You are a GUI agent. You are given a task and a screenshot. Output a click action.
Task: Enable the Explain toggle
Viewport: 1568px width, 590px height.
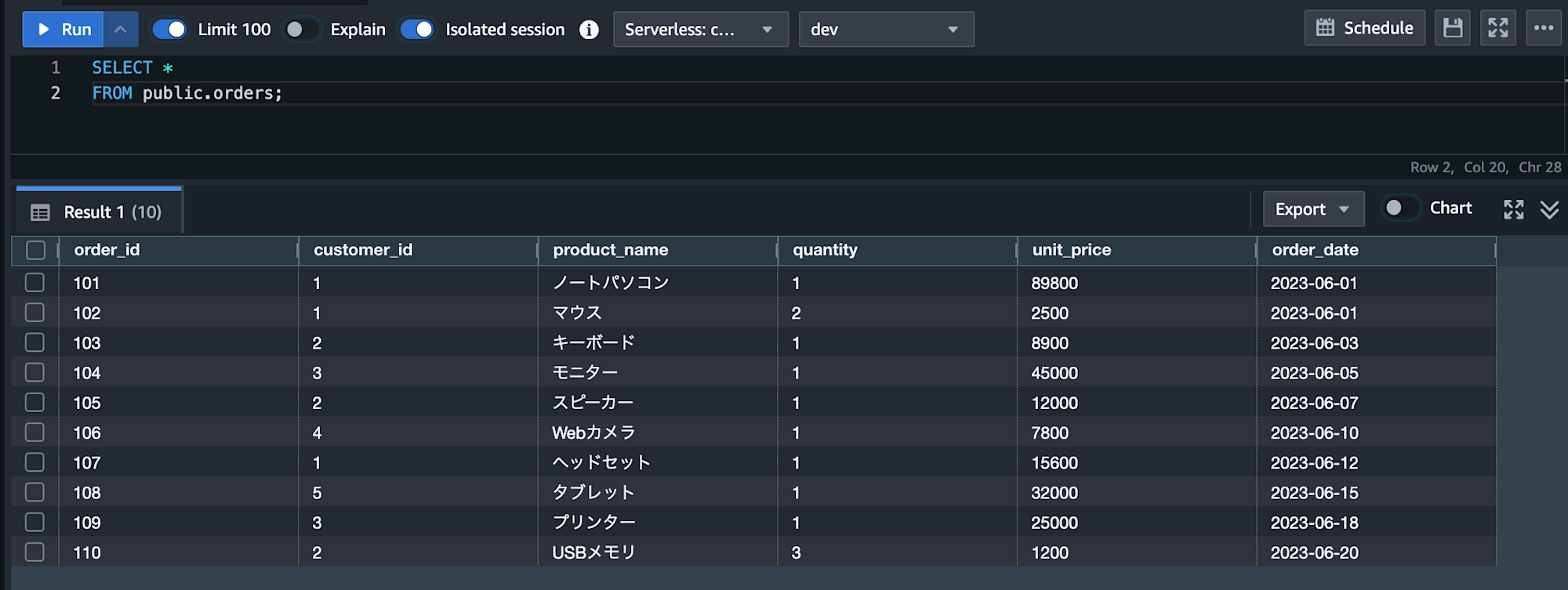coord(301,30)
